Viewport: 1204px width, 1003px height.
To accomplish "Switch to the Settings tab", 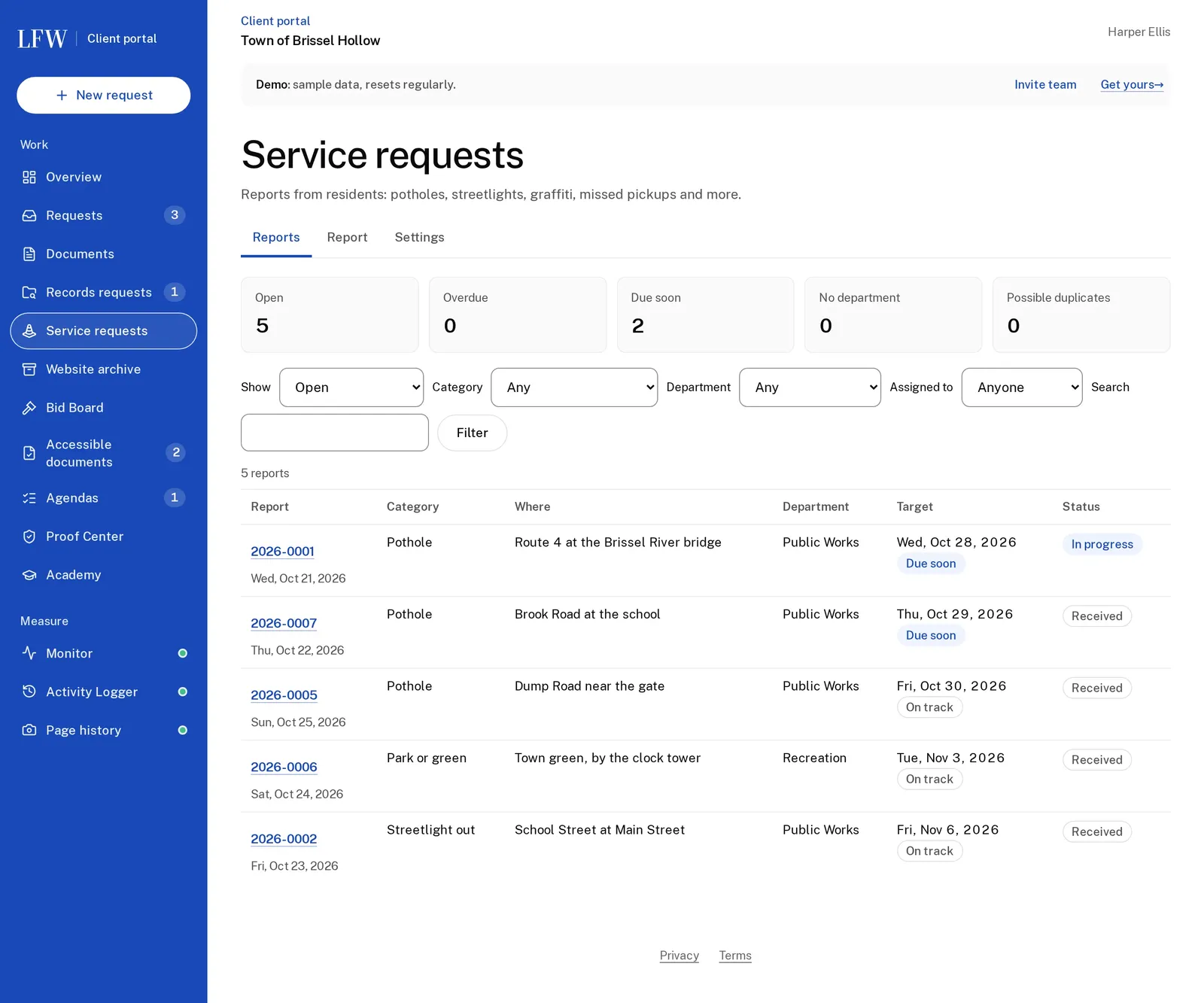I will [419, 237].
